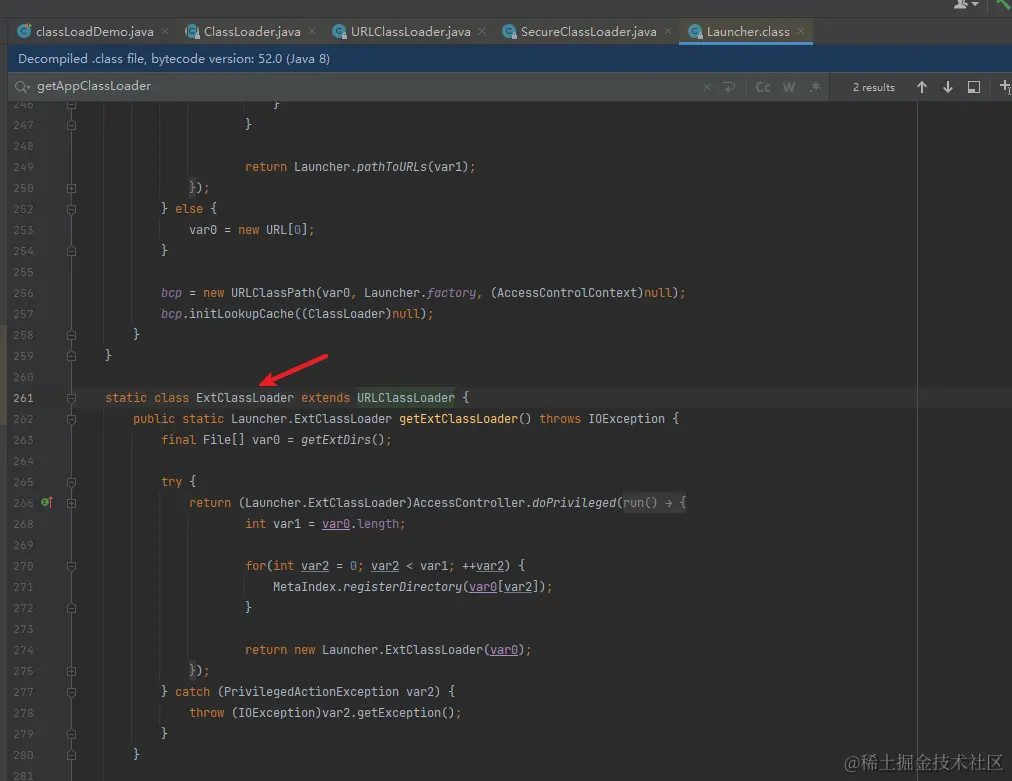This screenshot has width=1012, height=781.
Task: Click PrivilegedActionException in catch clause
Action: click(x=311, y=691)
